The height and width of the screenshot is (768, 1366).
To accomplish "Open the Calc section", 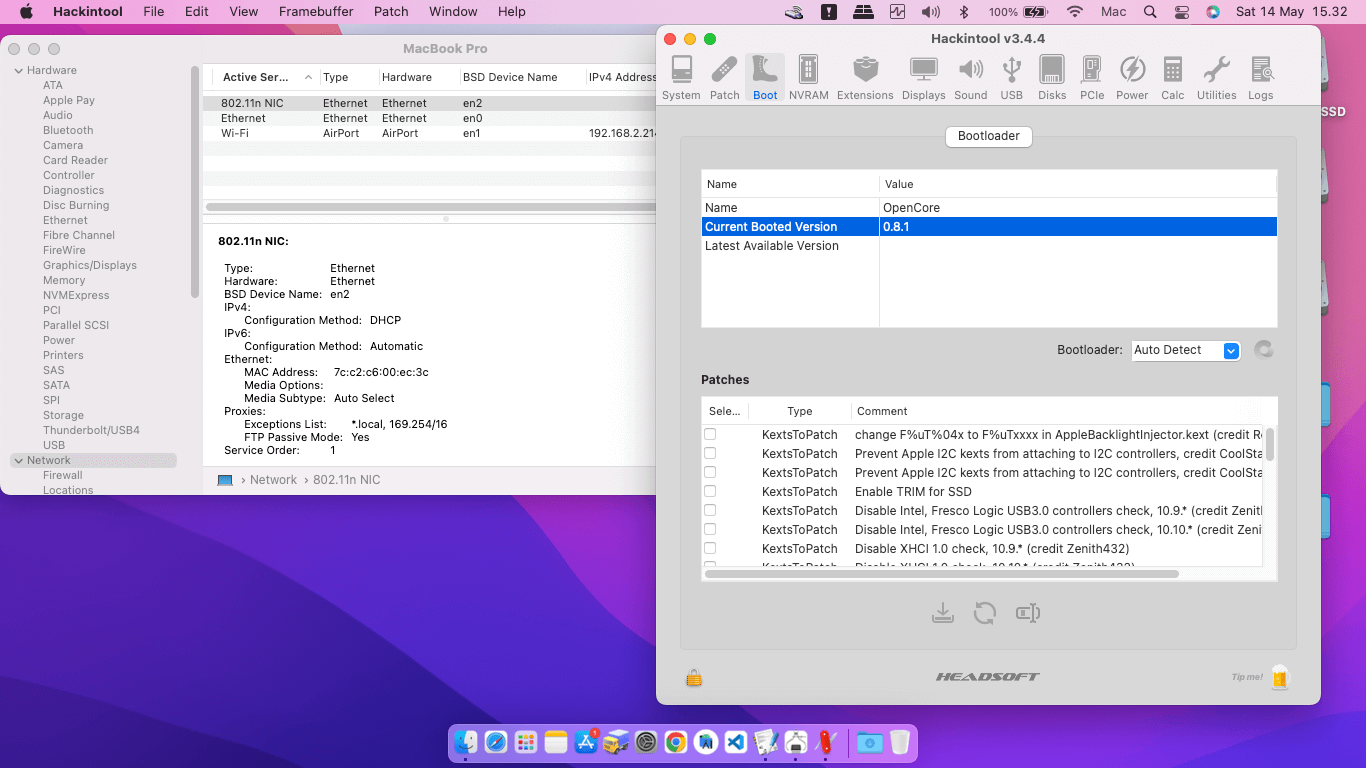I will tap(1173, 78).
